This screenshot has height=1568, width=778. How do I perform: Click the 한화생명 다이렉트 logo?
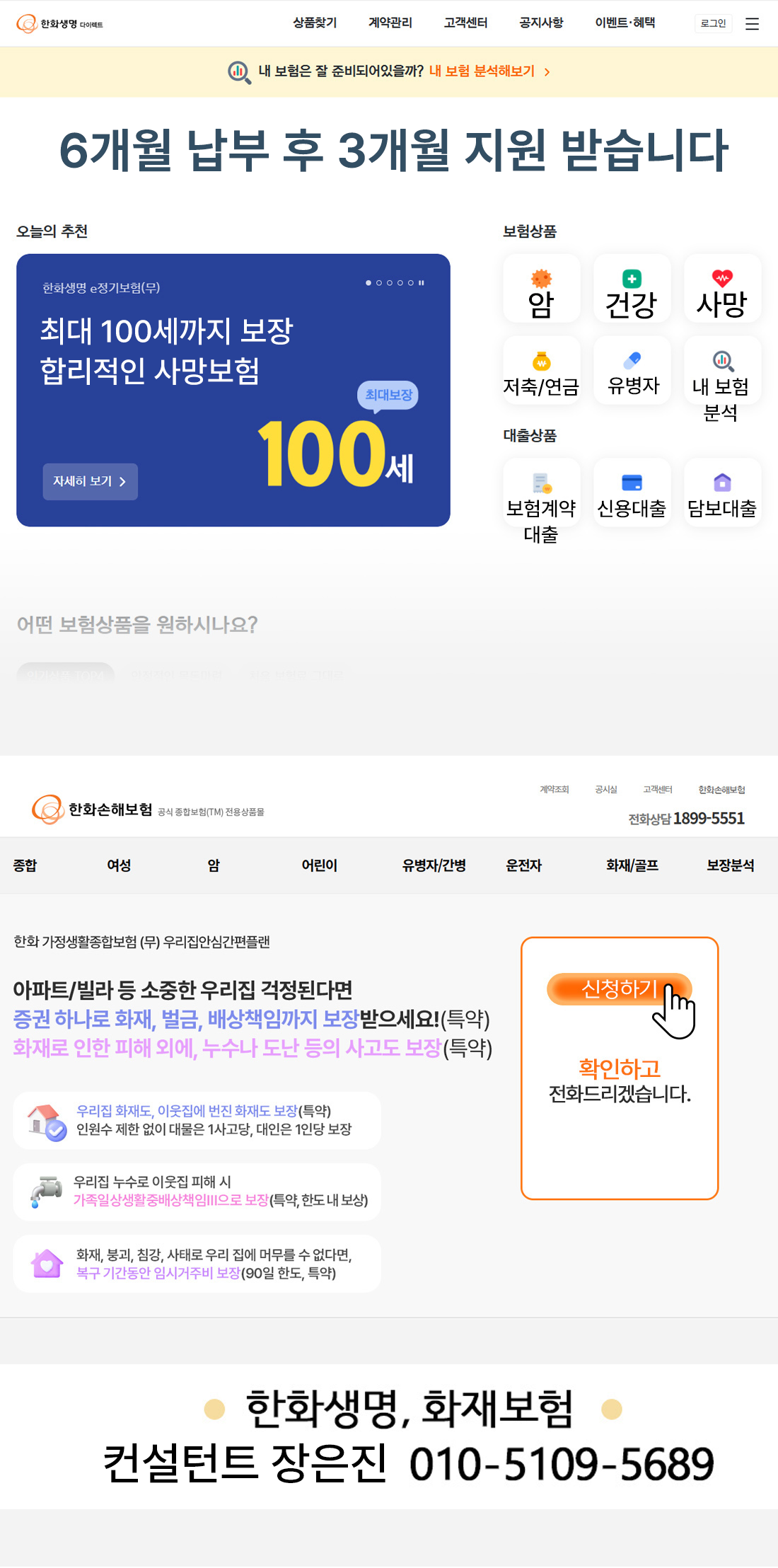coord(59,24)
